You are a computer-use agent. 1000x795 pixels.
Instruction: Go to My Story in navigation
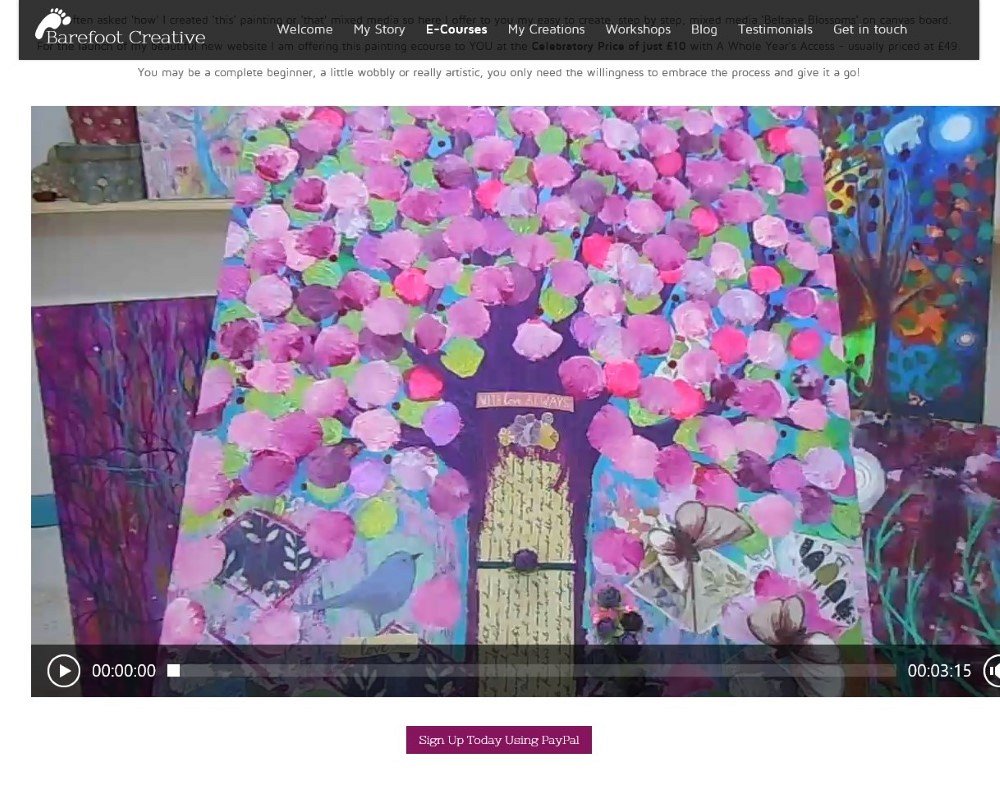coord(379,29)
